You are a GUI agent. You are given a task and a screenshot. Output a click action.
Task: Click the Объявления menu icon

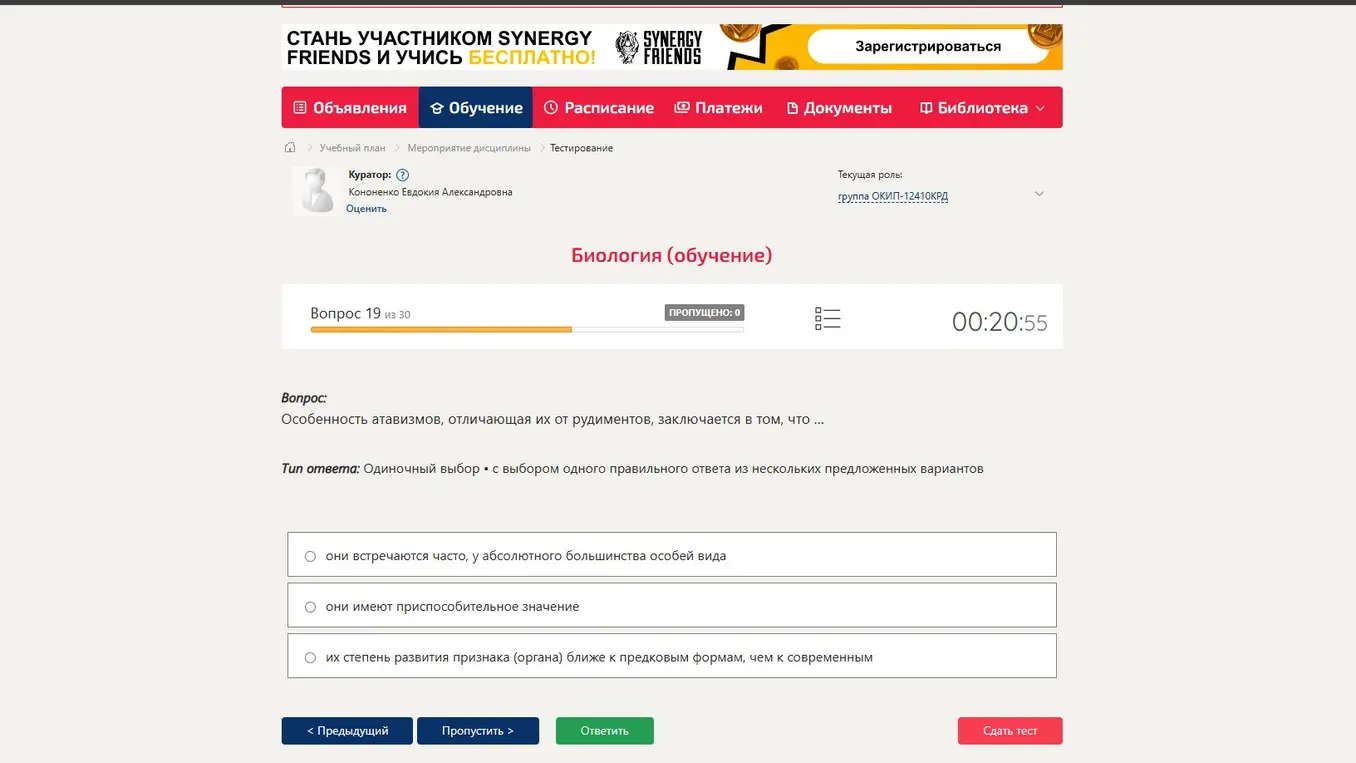click(x=300, y=108)
